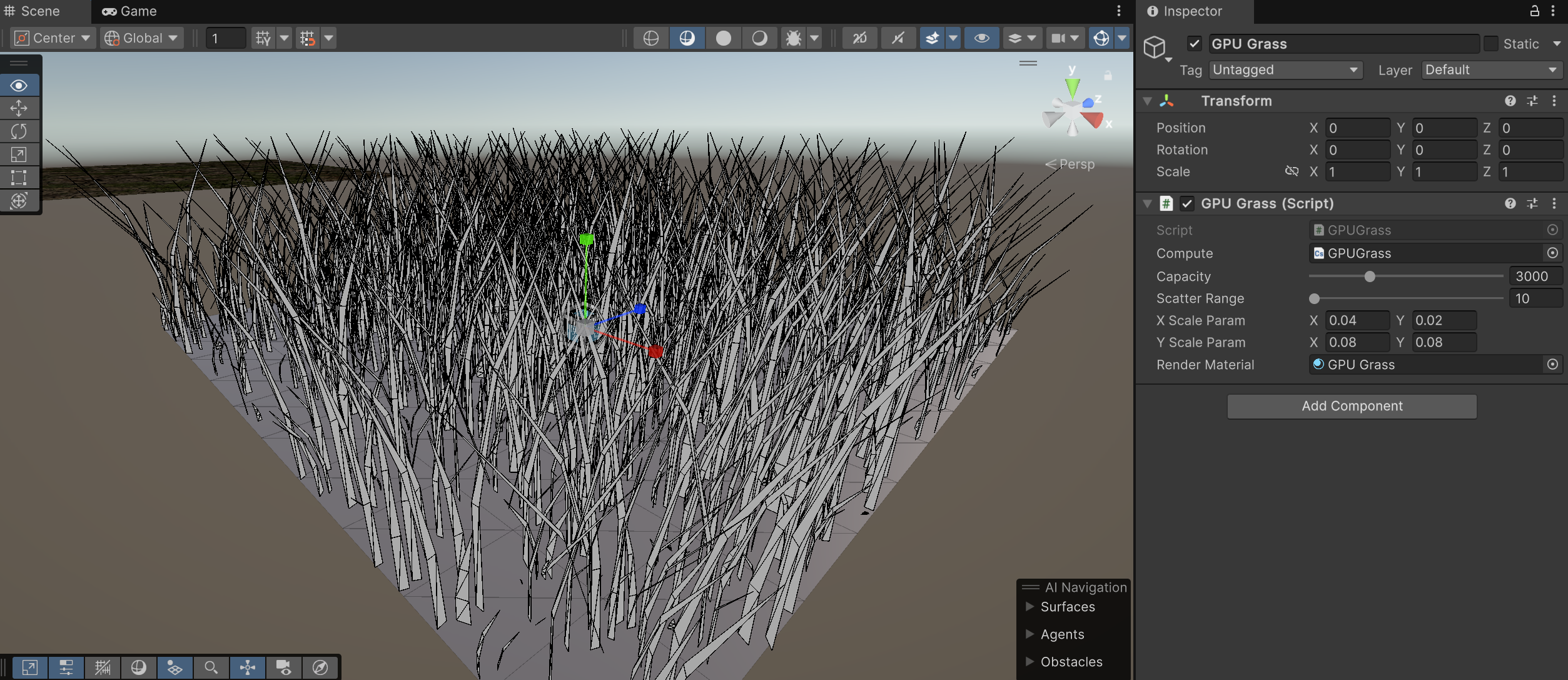Open the Tag dropdown showing Untagged
The width and height of the screenshot is (1568, 680).
point(1285,70)
